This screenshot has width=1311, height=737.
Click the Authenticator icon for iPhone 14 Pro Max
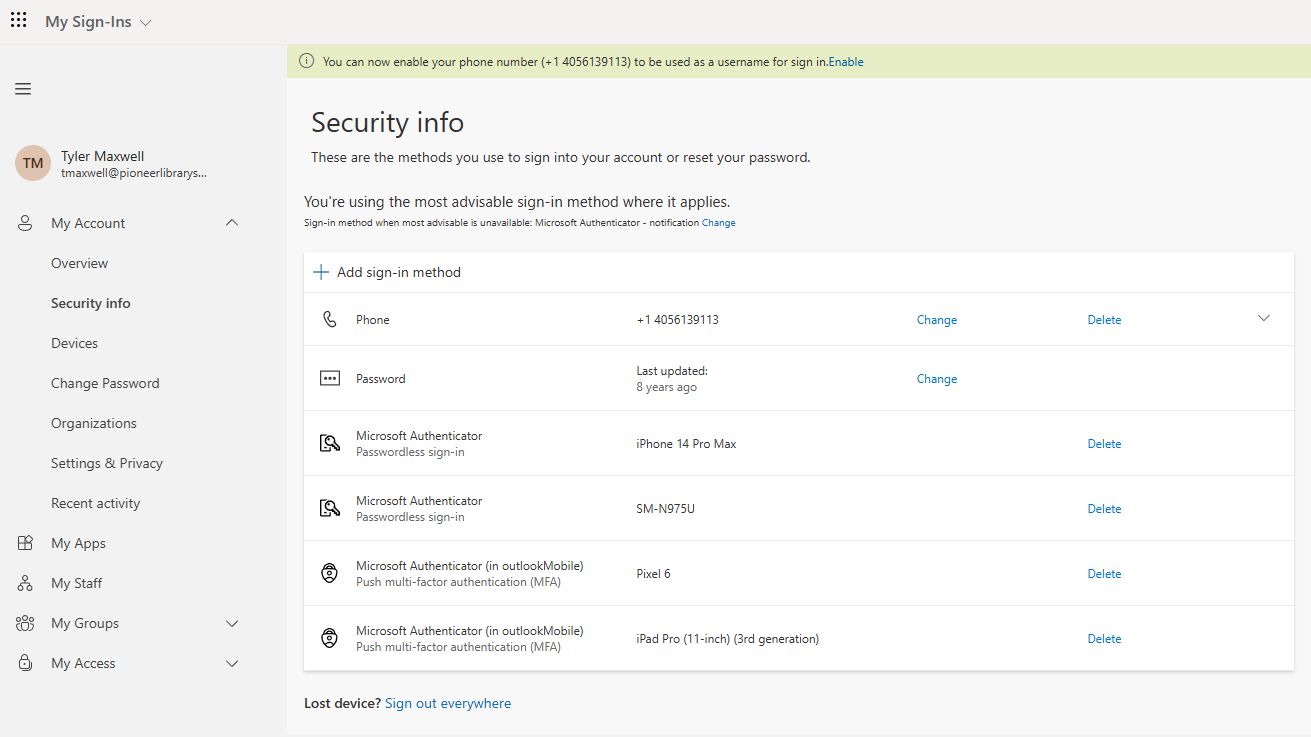(x=330, y=444)
